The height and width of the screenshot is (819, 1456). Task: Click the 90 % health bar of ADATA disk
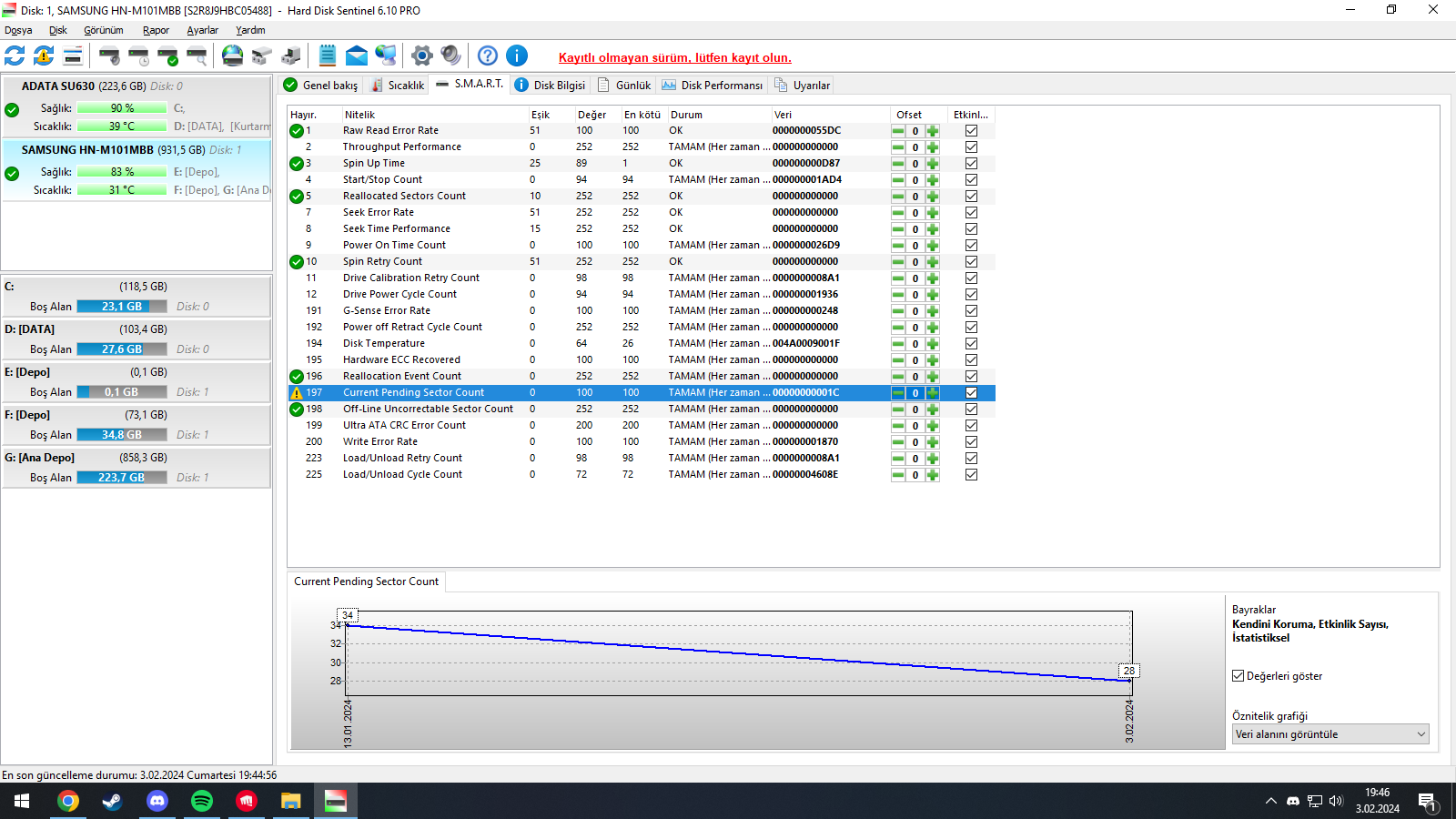pos(122,108)
